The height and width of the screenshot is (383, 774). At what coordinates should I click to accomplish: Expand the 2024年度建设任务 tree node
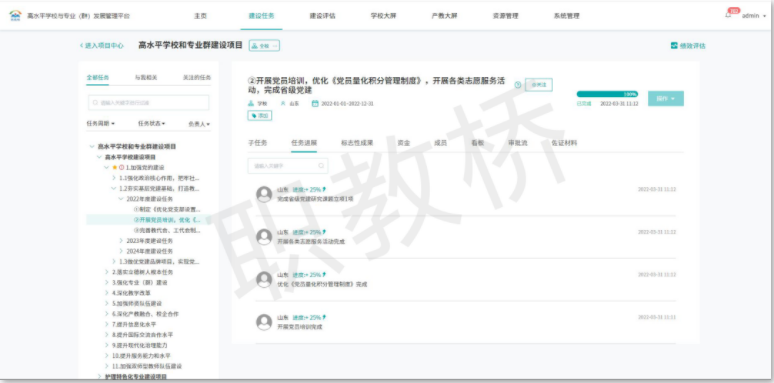(x=121, y=251)
